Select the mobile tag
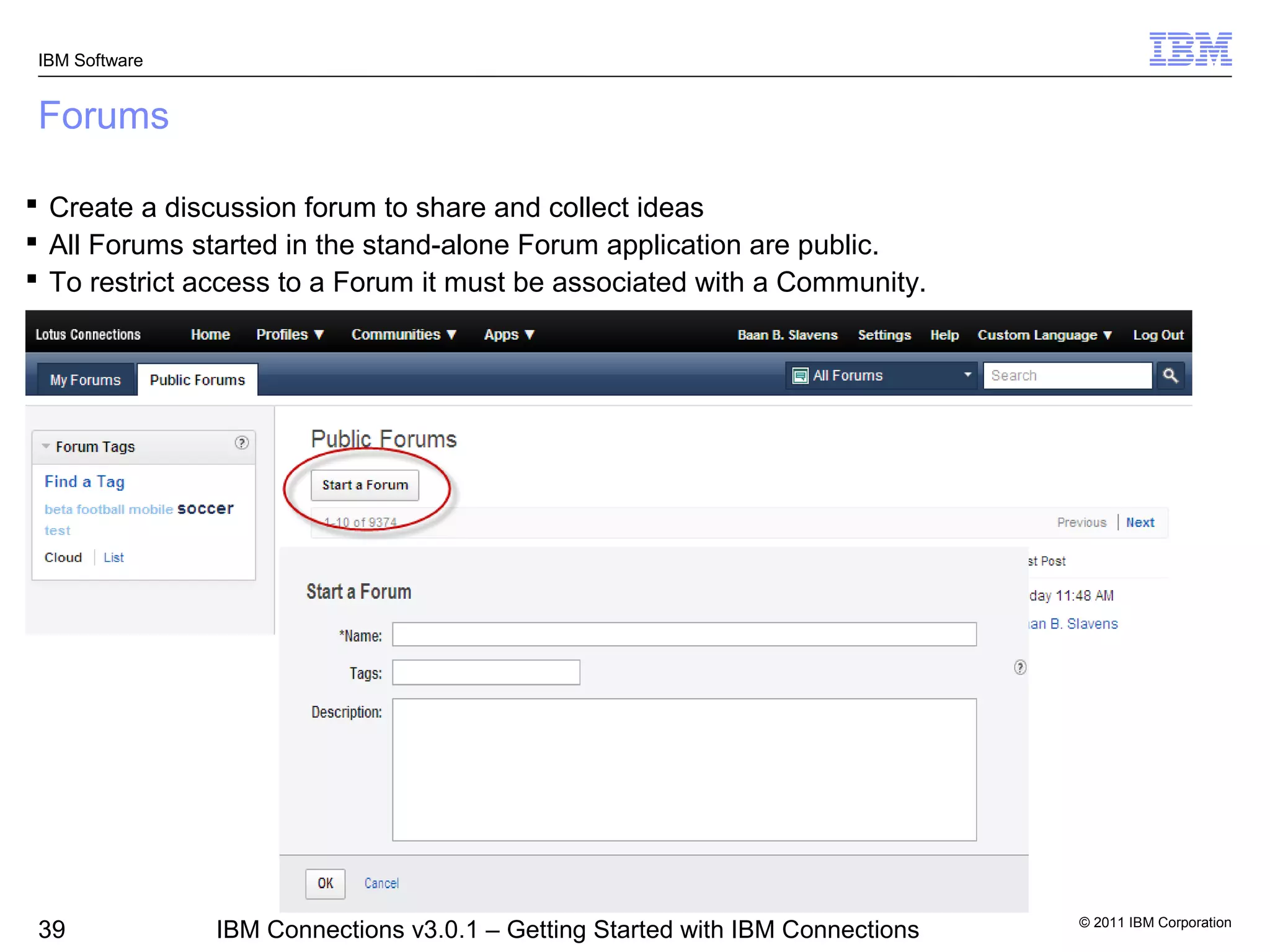1270x952 pixels. click(151, 509)
